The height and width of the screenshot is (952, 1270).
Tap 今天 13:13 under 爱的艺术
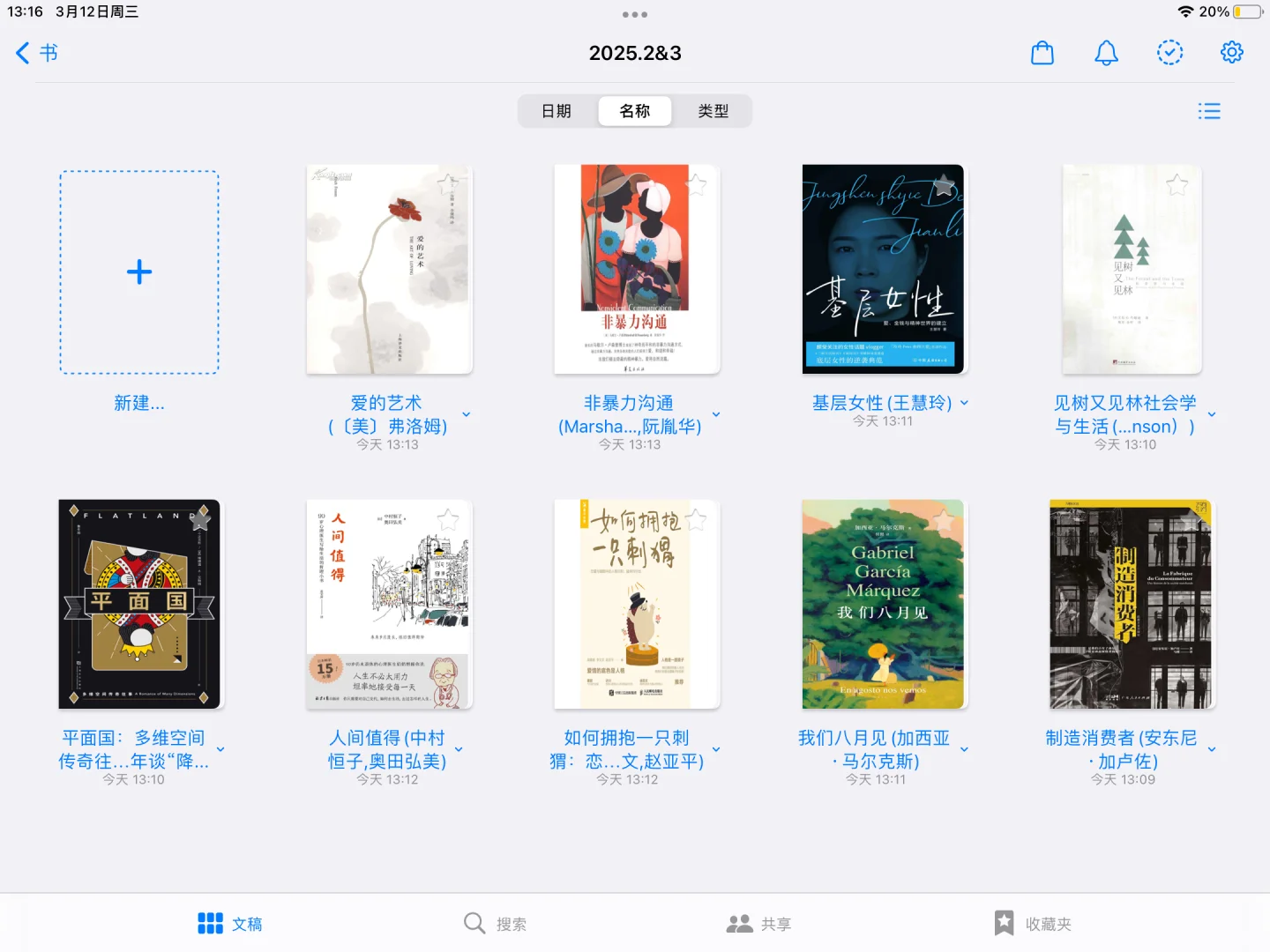point(387,444)
